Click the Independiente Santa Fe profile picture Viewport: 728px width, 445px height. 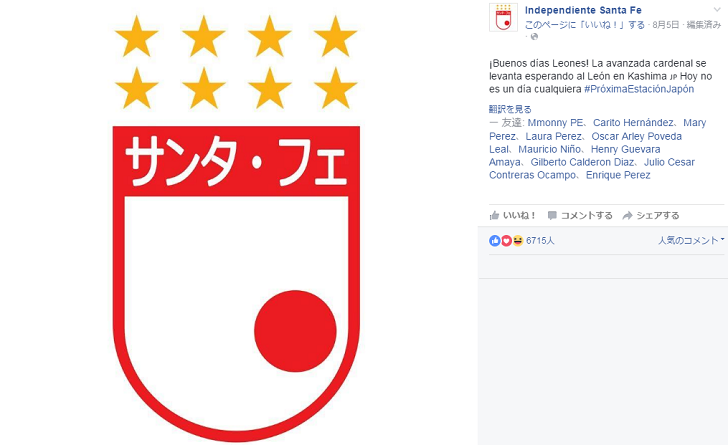tap(503, 17)
